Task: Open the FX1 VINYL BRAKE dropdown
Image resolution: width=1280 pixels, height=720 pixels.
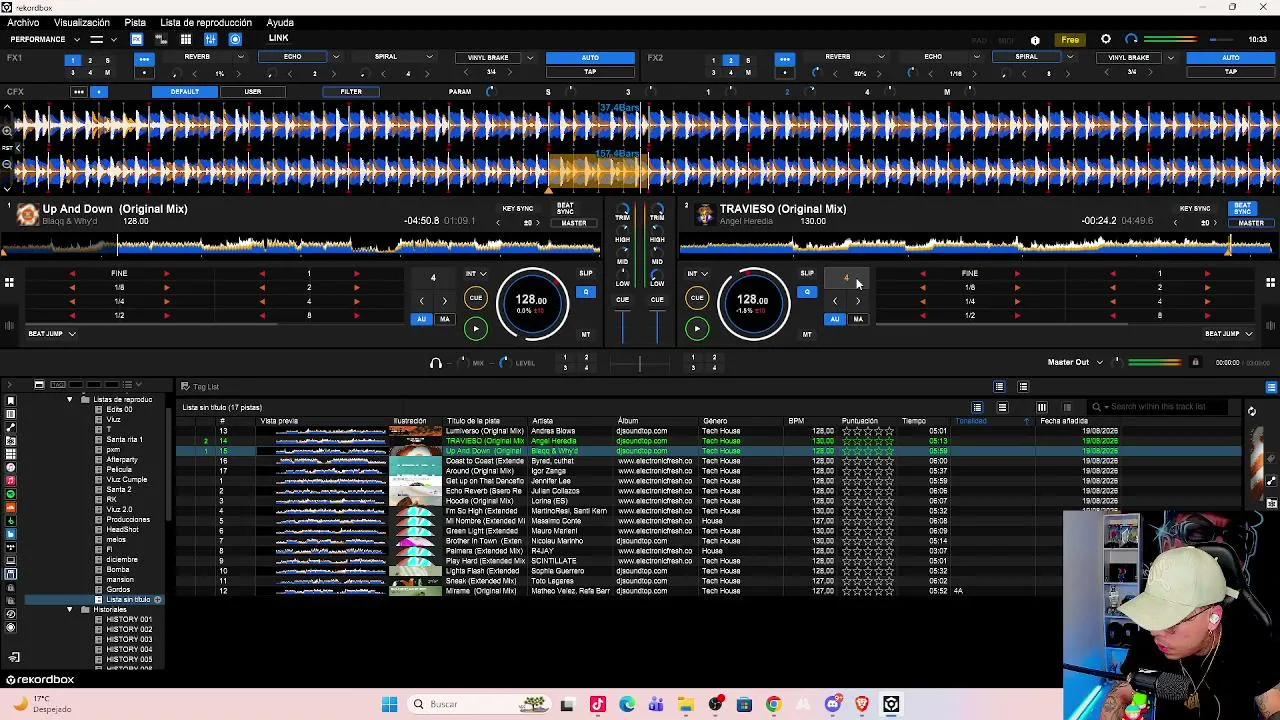Action: pyautogui.click(x=529, y=57)
